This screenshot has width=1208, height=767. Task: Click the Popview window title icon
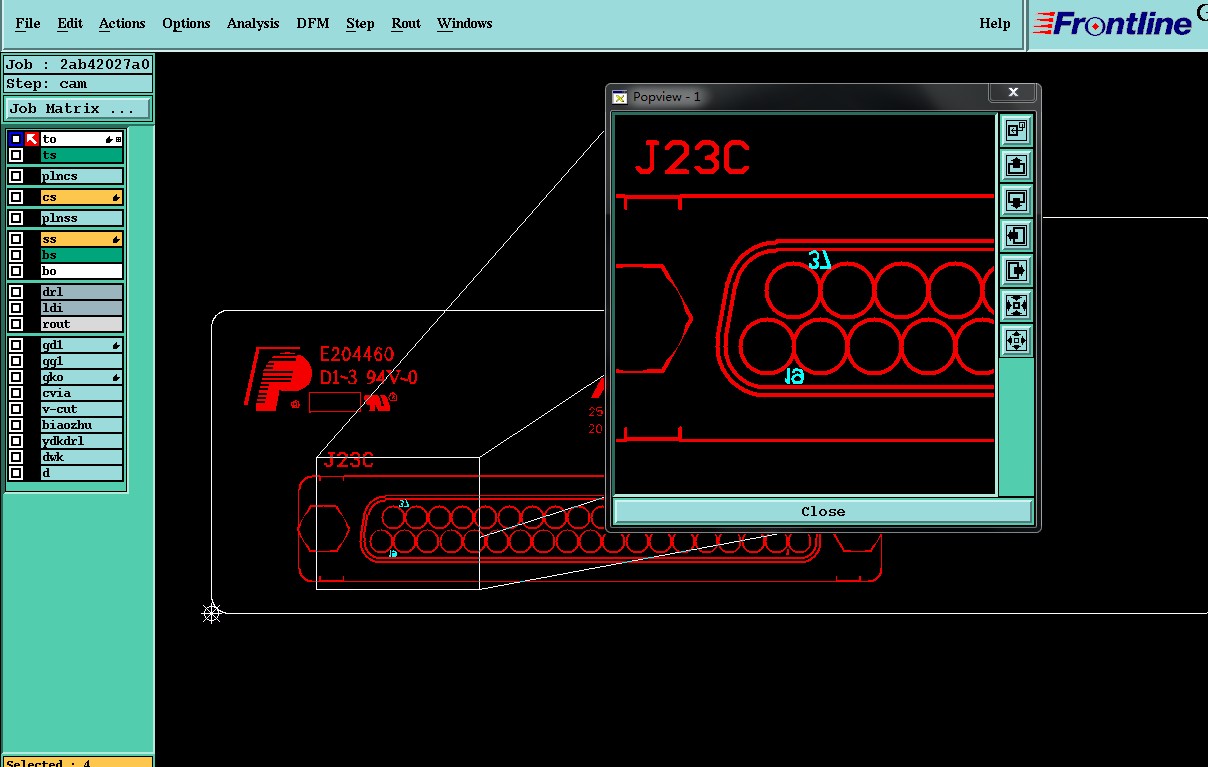tap(620, 97)
